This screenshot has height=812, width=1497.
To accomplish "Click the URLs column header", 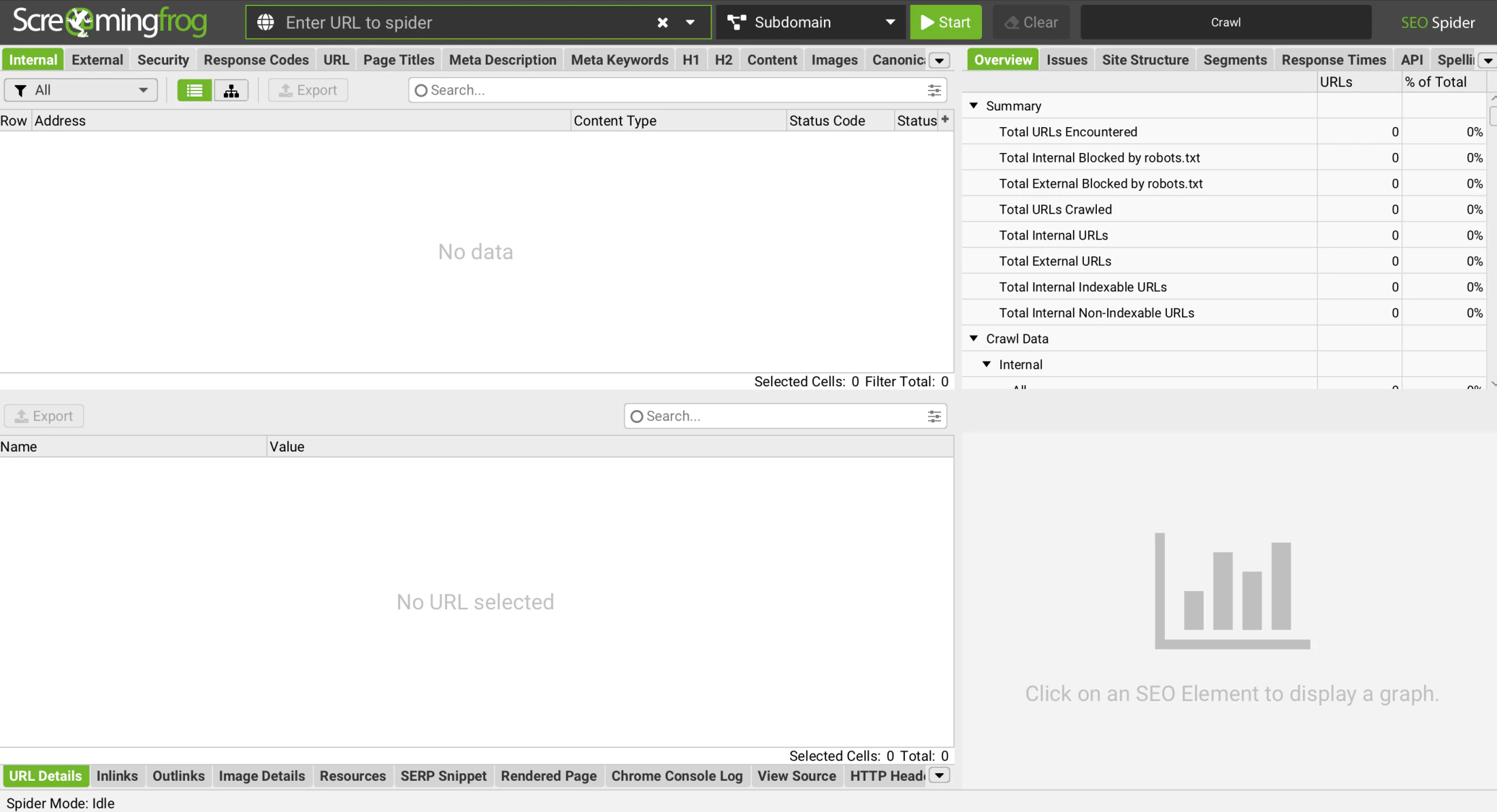I will [x=1358, y=82].
